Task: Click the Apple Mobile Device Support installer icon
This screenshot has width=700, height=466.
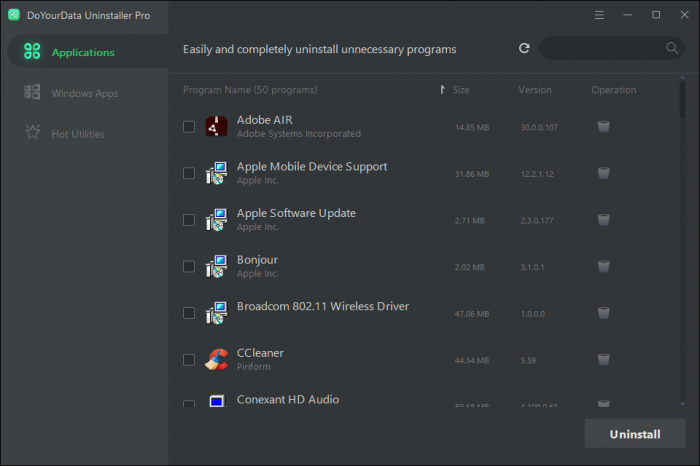Action: click(217, 173)
